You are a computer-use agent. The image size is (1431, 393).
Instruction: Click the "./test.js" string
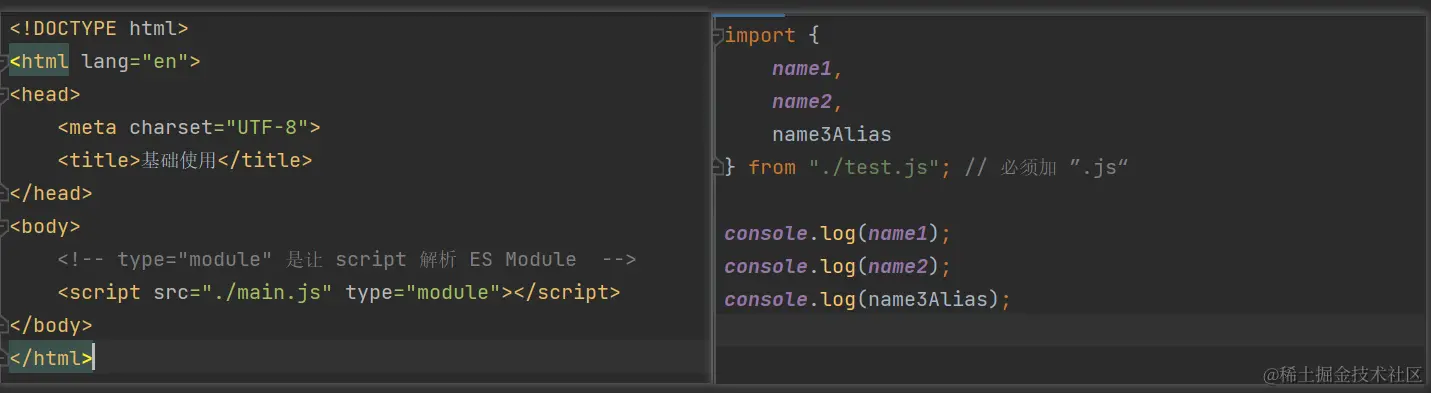(874, 168)
